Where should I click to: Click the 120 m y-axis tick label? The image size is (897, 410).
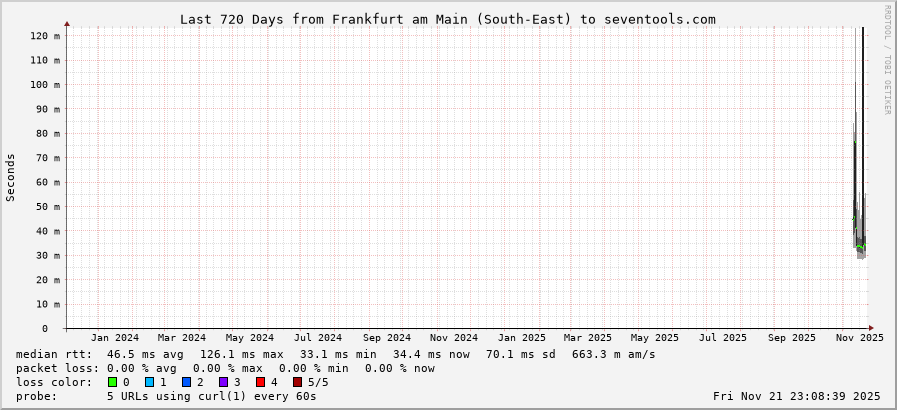pos(45,36)
